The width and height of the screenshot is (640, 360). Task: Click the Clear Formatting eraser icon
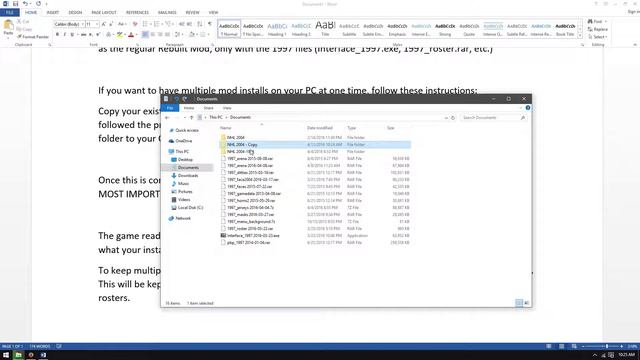(x=135, y=24)
